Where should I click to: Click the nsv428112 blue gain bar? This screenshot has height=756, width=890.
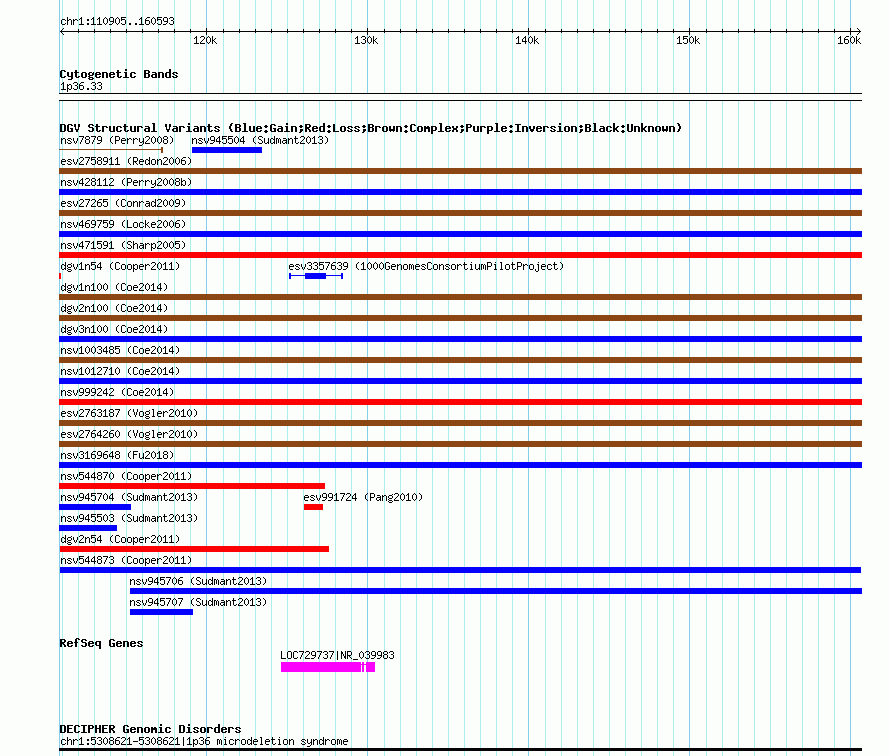tap(460, 192)
